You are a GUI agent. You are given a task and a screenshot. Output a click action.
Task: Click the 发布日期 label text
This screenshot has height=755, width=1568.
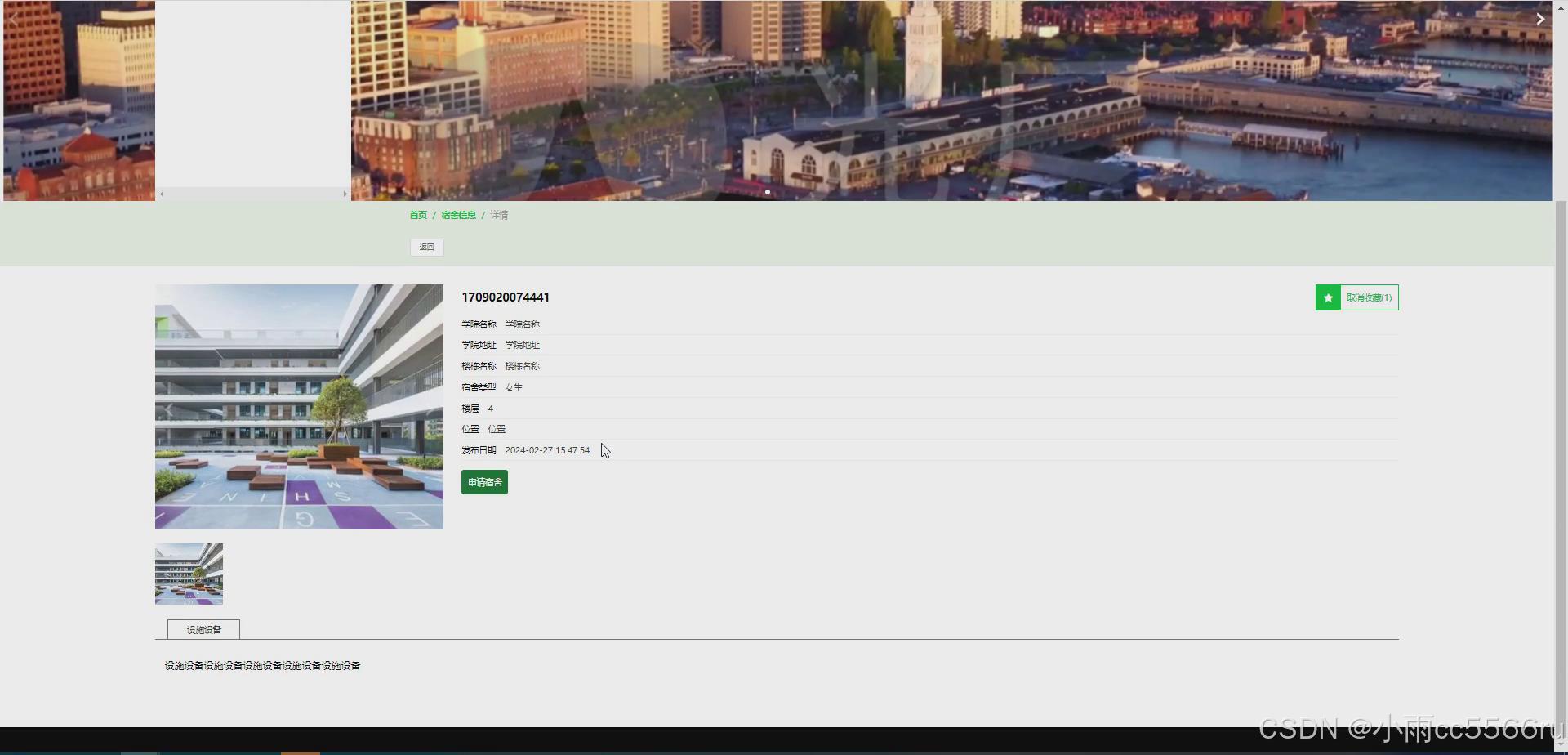click(479, 450)
